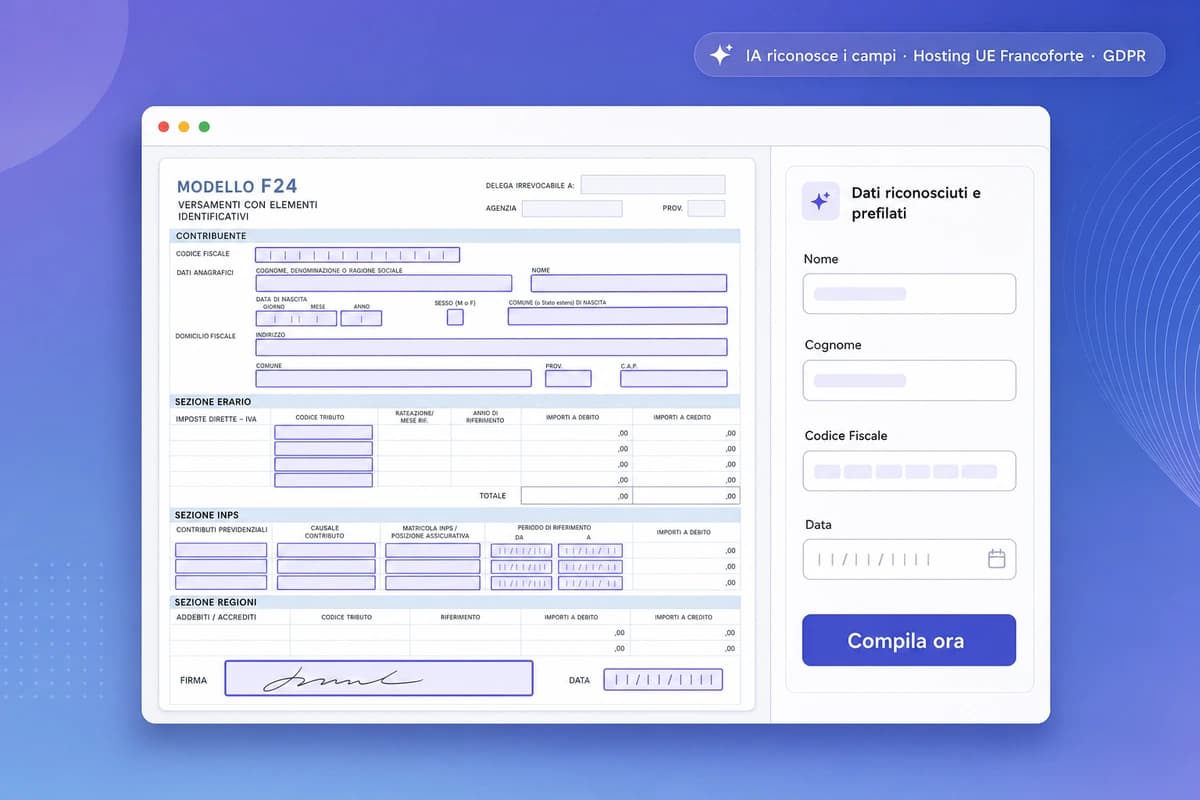Click the Firma signature field
Image resolution: width=1200 pixels, height=800 pixels.
pyautogui.click(x=379, y=678)
